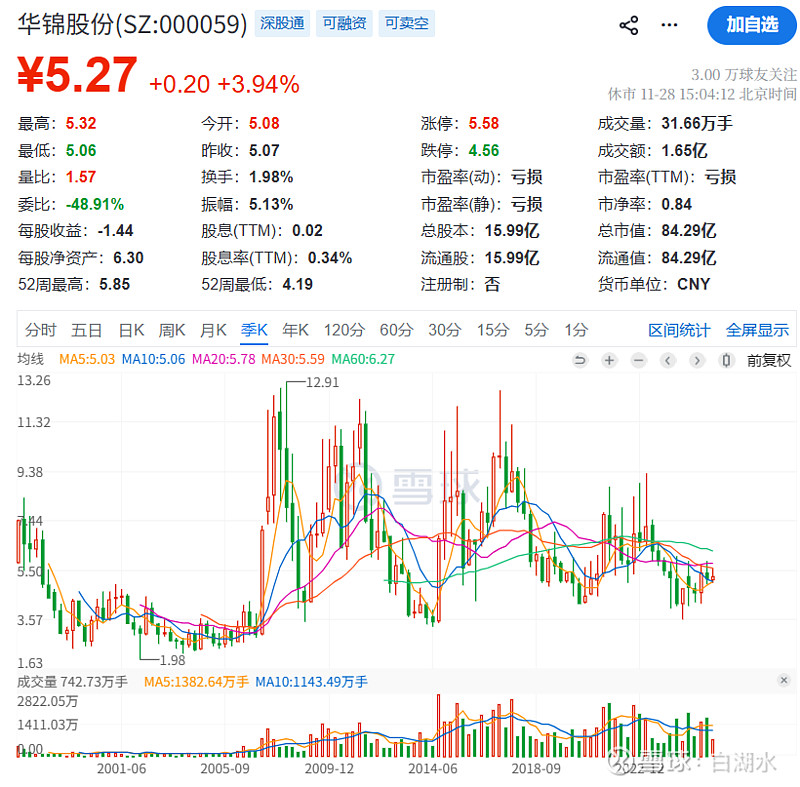Shift chart right with right chevron icon

tap(697, 361)
